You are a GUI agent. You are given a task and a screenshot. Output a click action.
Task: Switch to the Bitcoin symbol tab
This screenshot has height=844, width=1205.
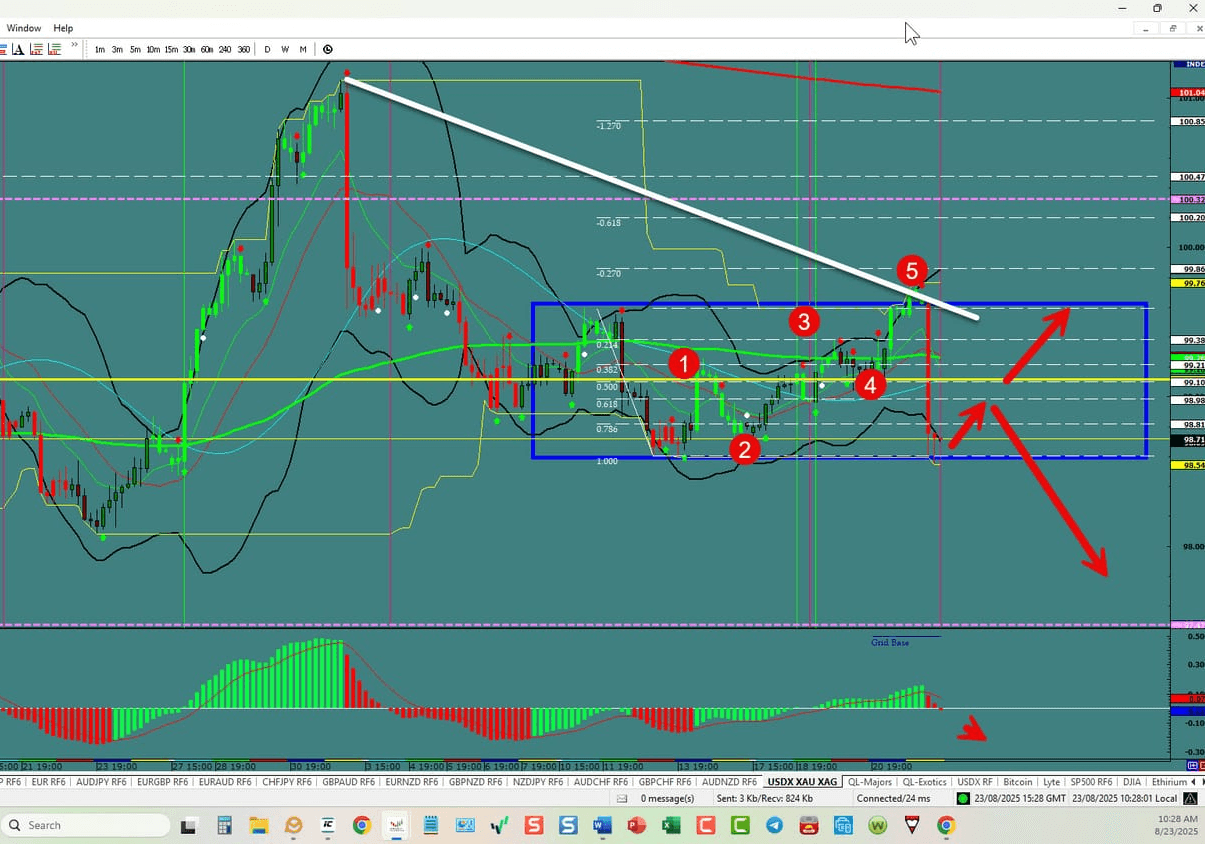coord(1017,782)
